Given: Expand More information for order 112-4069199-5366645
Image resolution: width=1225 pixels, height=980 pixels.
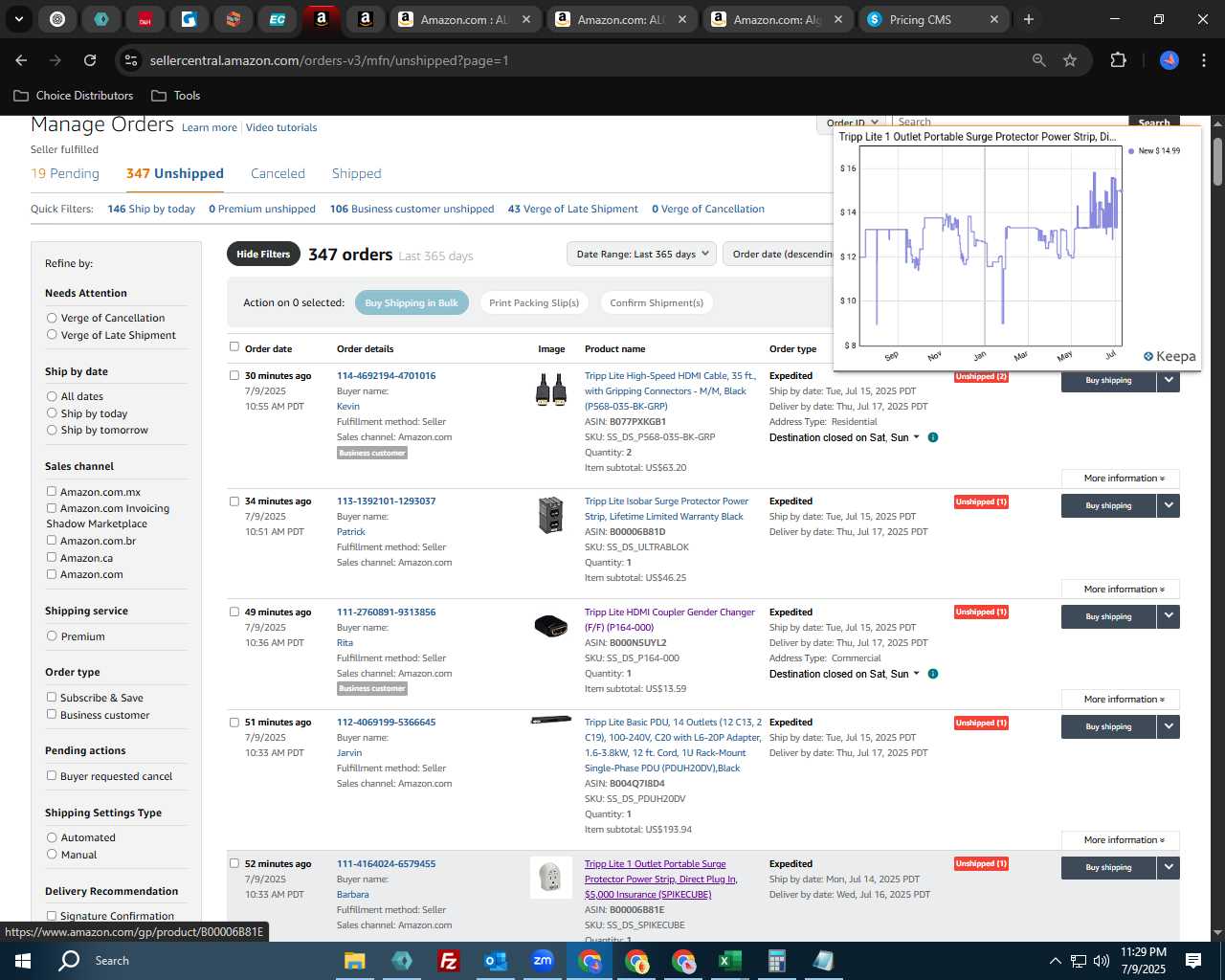Looking at the screenshot, I should click(1121, 840).
